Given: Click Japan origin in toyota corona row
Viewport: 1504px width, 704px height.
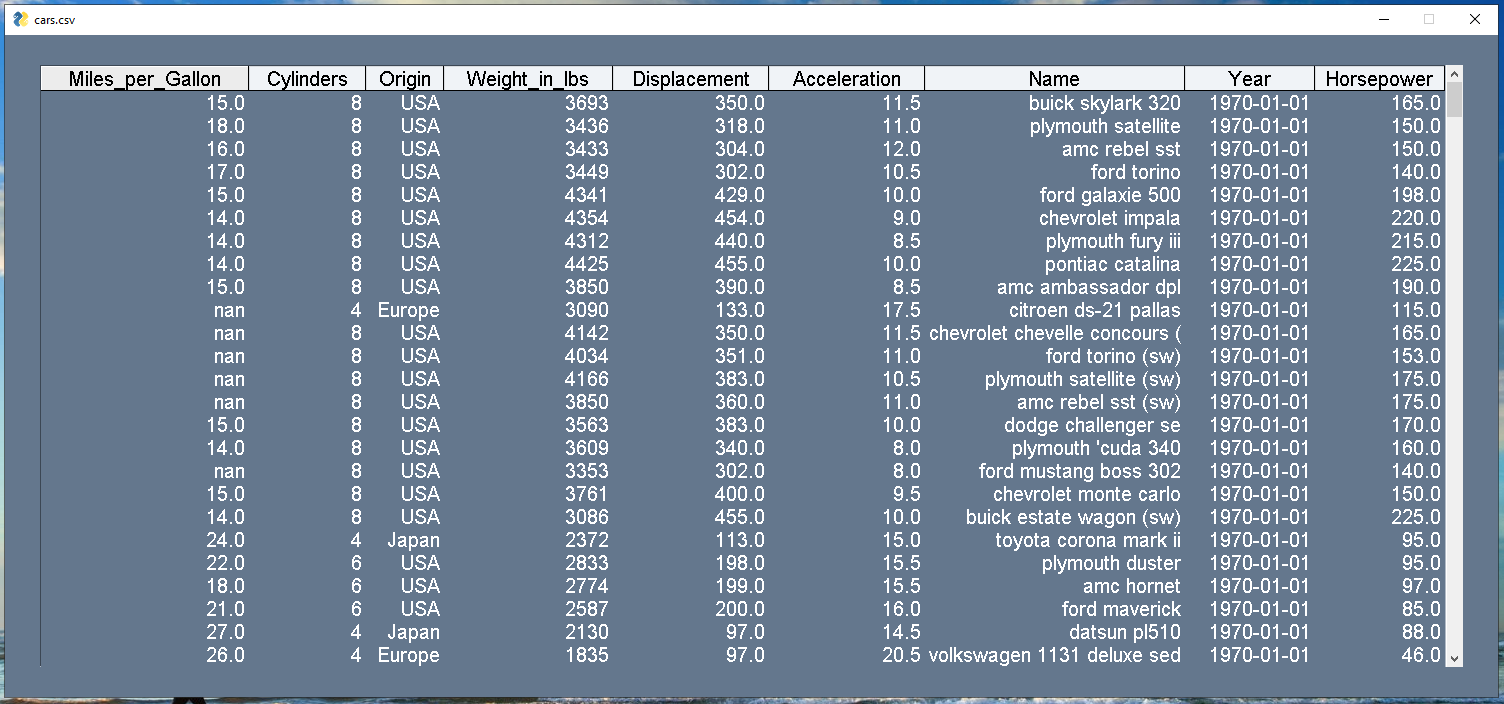Looking at the screenshot, I should click(x=413, y=540).
